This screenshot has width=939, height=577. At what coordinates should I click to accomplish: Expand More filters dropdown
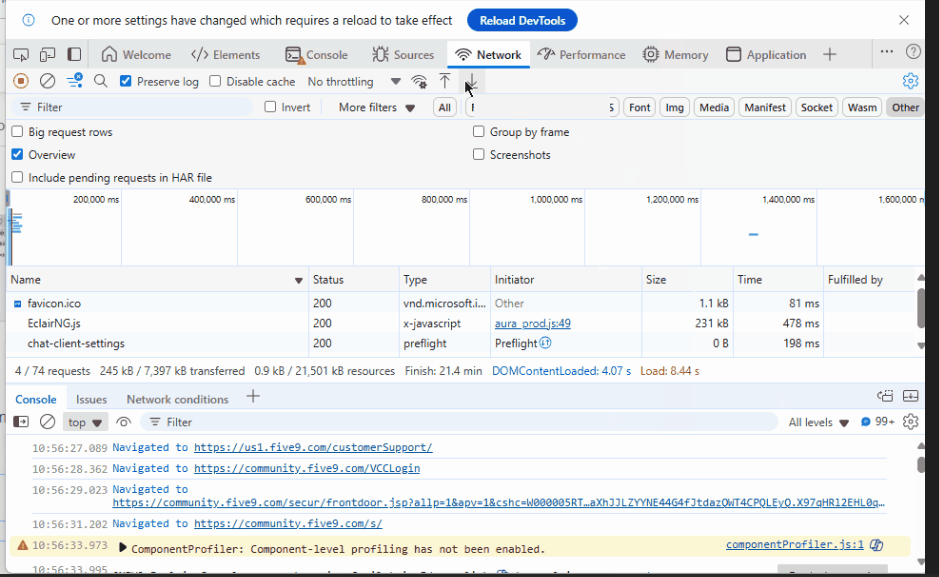pos(377,107)
